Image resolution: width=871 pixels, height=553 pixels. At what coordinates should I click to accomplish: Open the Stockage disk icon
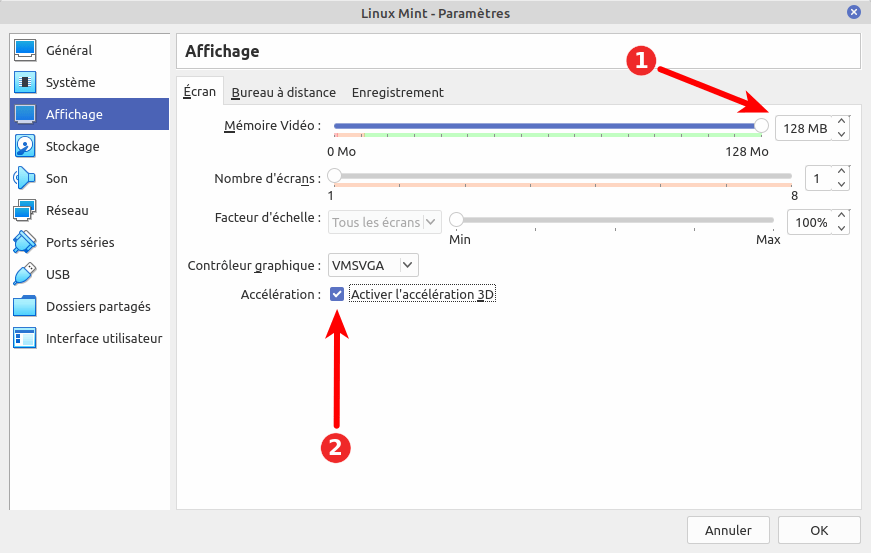coord(25,146)
